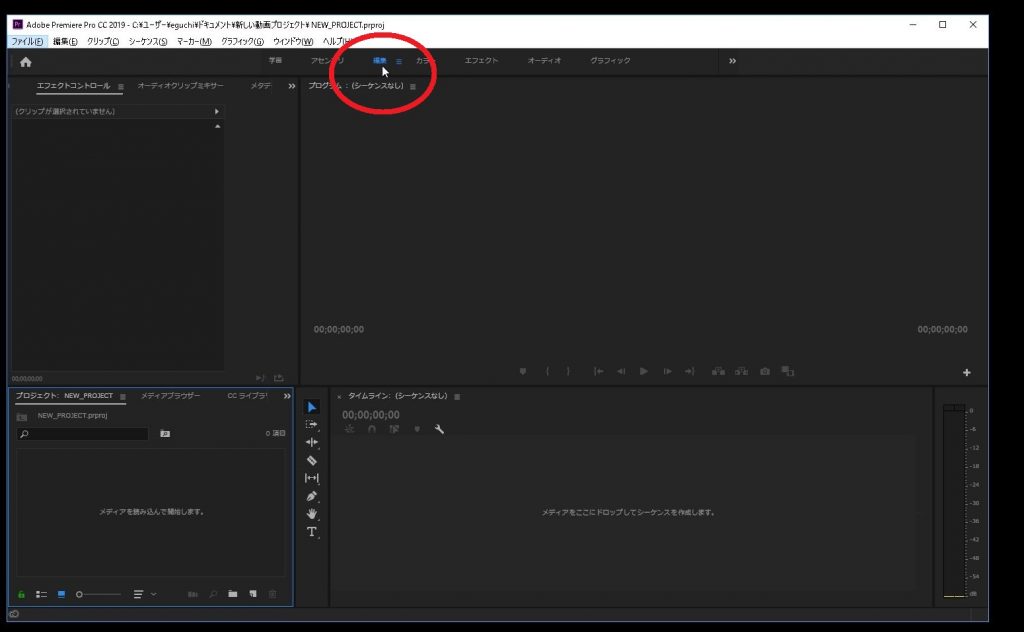Select the Razor tool
The height and width of the screenshot is (632, 1024).
coord(311,460)
